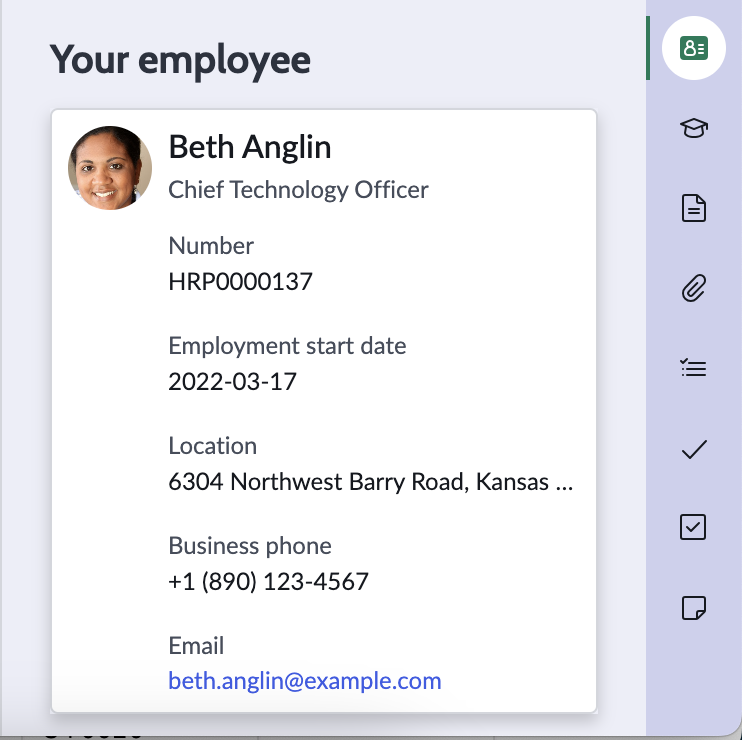
Task: Click the employee number HRP0000137
Action: point(240,282)
